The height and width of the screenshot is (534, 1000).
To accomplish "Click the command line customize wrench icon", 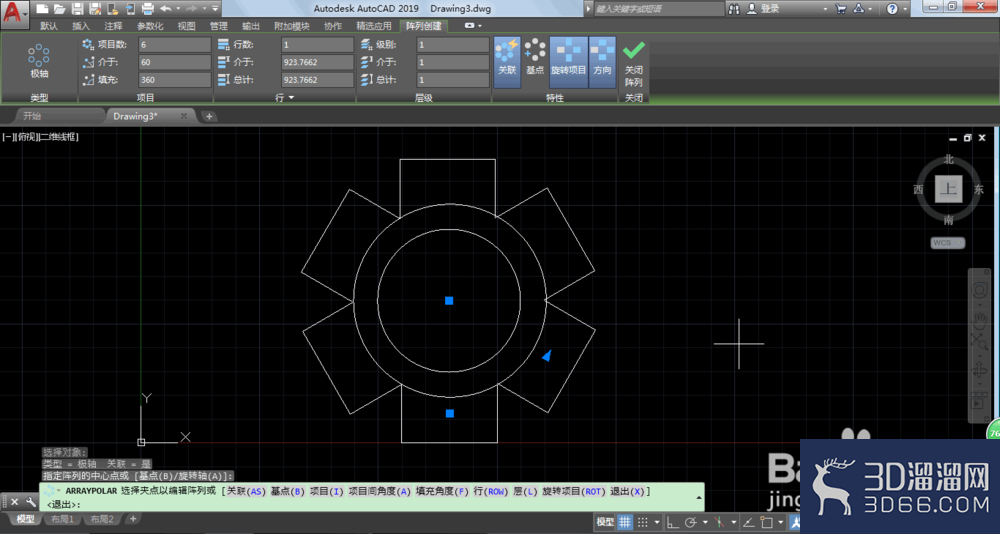I will [31, 502].
